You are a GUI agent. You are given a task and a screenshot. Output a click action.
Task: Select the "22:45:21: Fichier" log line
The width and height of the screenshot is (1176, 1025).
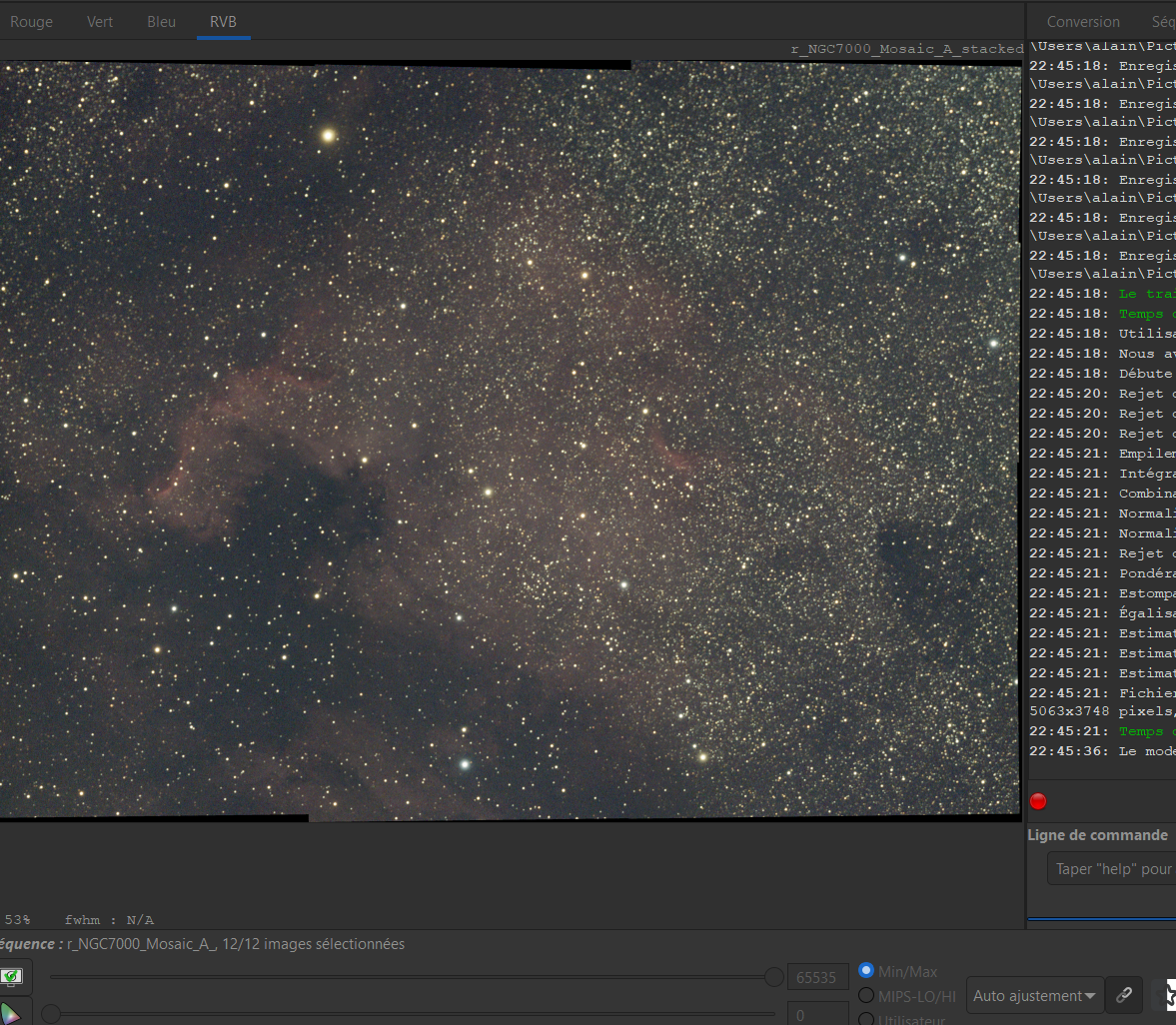1102,693
